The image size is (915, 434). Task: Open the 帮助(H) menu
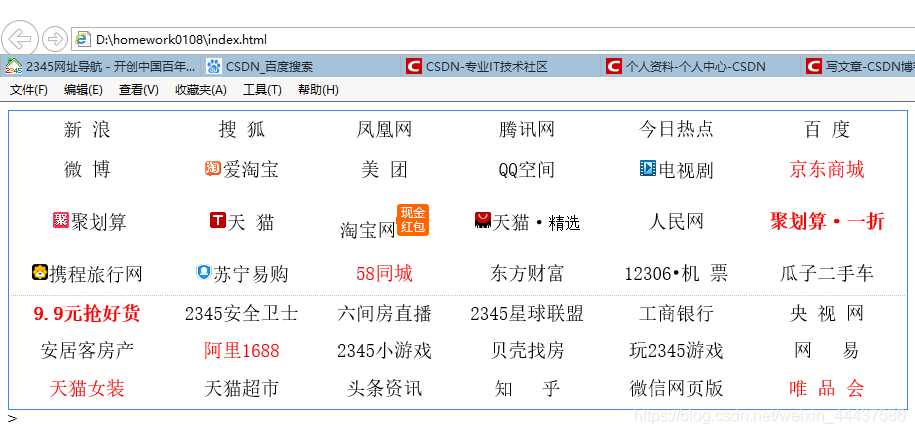click(318, 90)
